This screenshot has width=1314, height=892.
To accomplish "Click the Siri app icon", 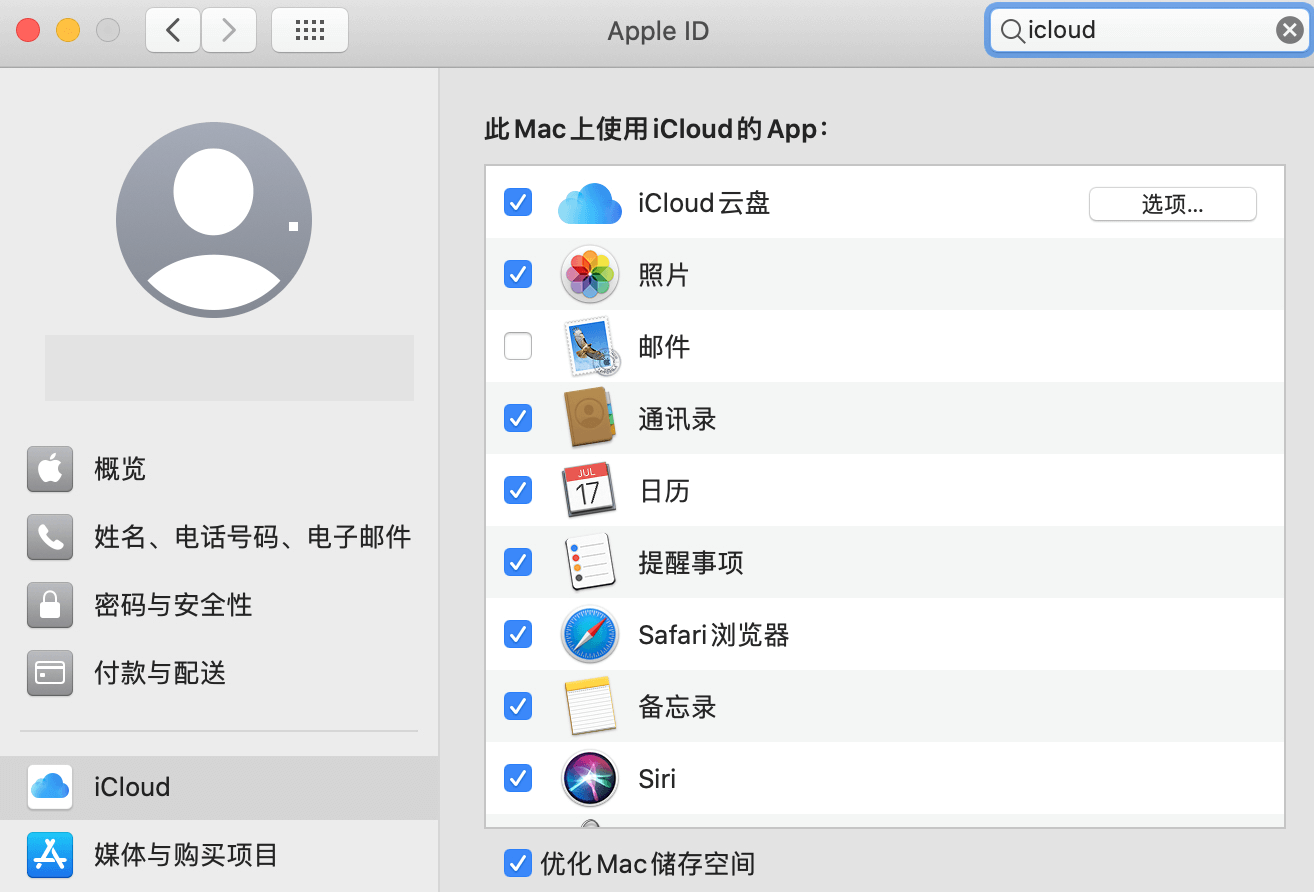I will click(x=590, y=778).
